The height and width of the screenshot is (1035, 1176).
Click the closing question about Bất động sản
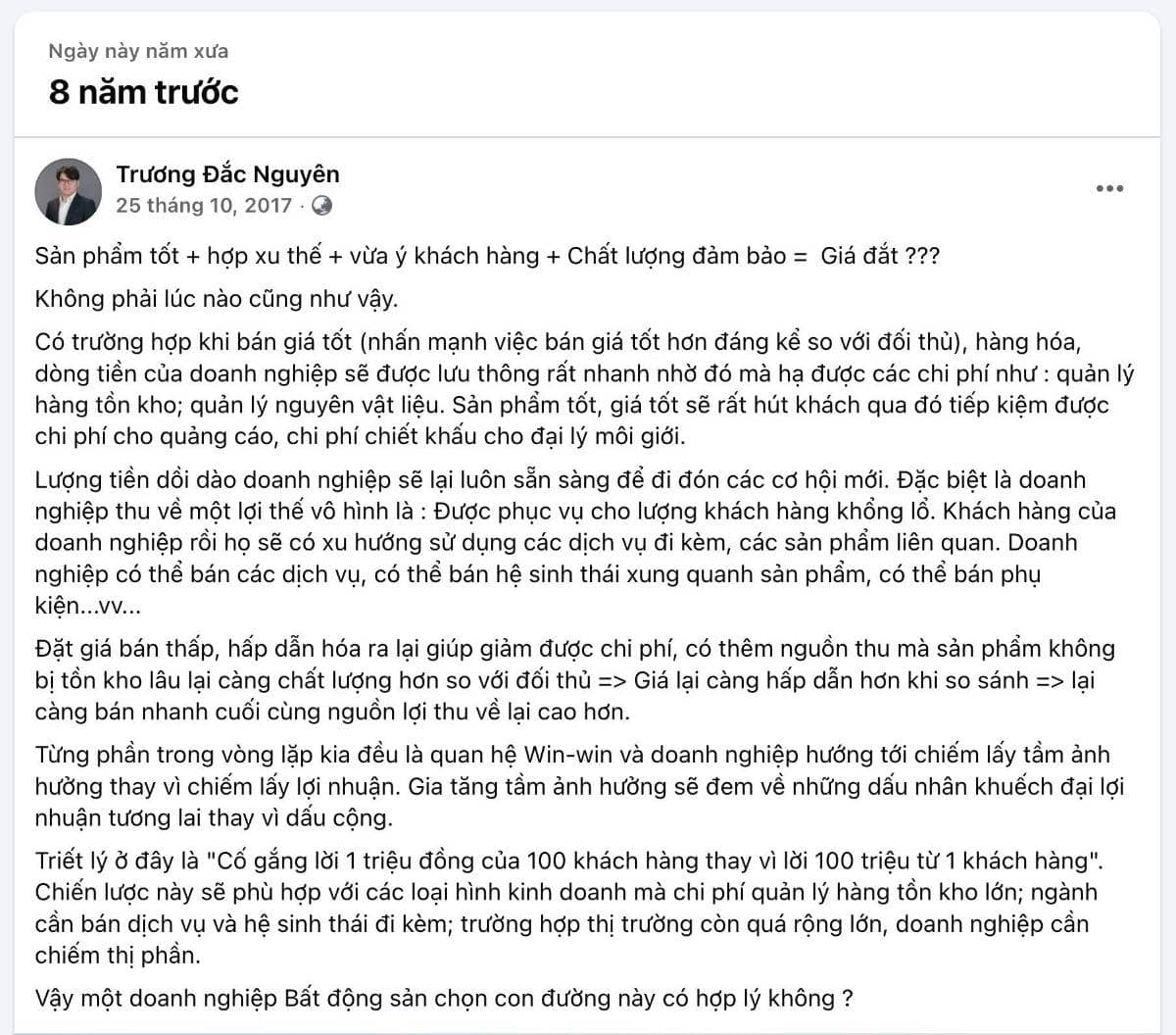pyautogui.click(x=441, y=999)
